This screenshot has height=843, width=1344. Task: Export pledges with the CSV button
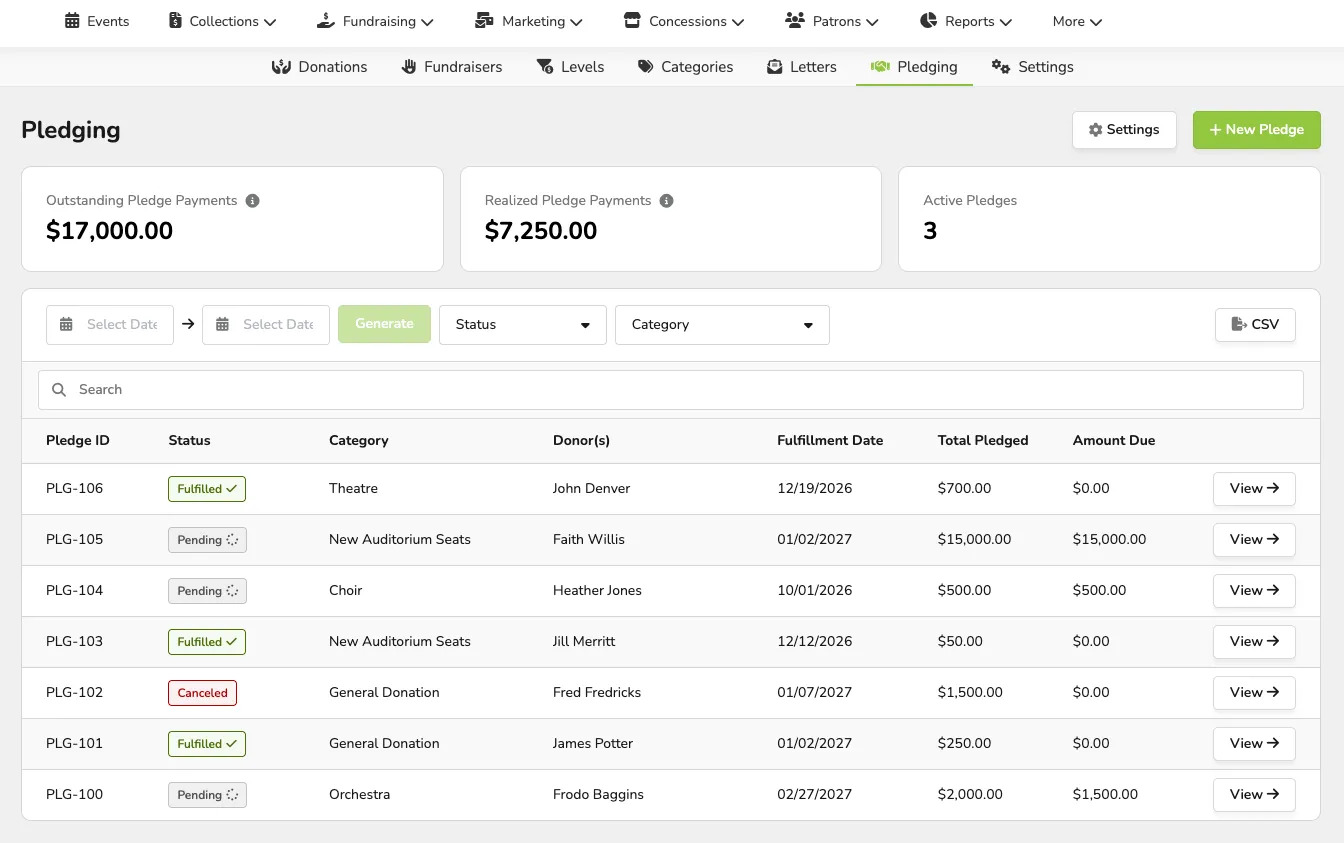[1255, 325]
